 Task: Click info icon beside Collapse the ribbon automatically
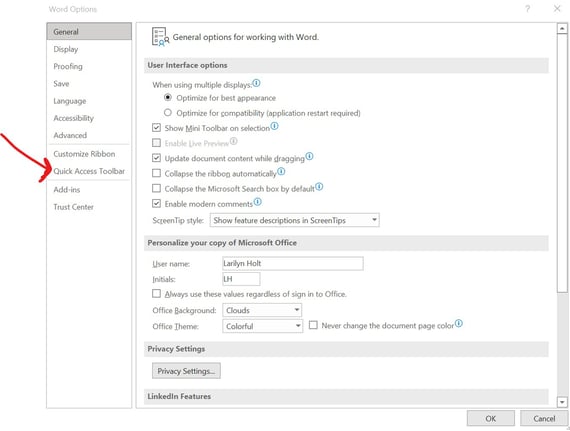(x=281, y=172)
